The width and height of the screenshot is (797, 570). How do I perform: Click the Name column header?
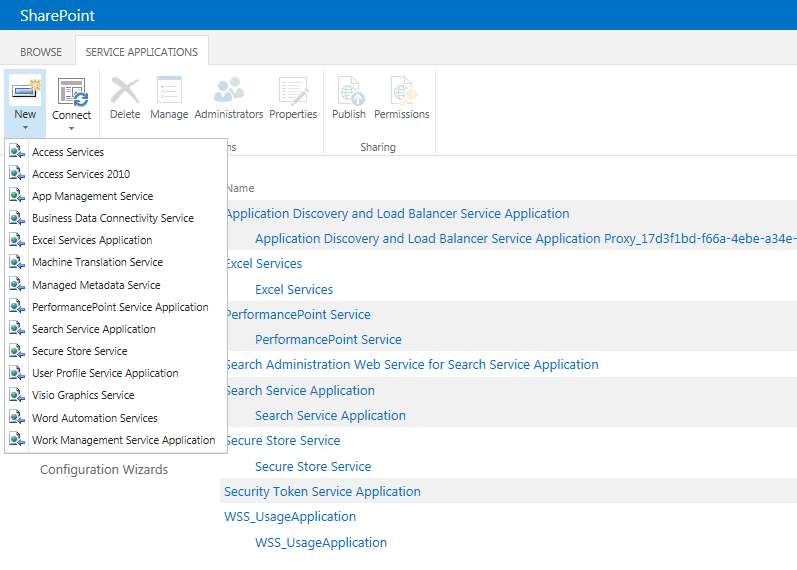(x=241, y=188)
